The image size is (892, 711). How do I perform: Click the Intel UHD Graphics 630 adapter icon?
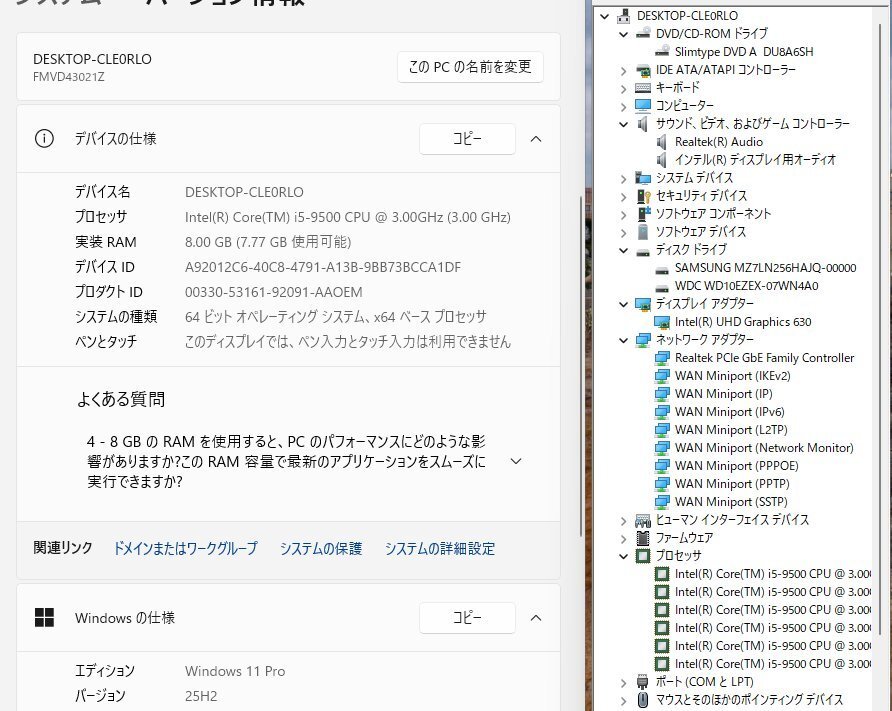click(662, 322)
